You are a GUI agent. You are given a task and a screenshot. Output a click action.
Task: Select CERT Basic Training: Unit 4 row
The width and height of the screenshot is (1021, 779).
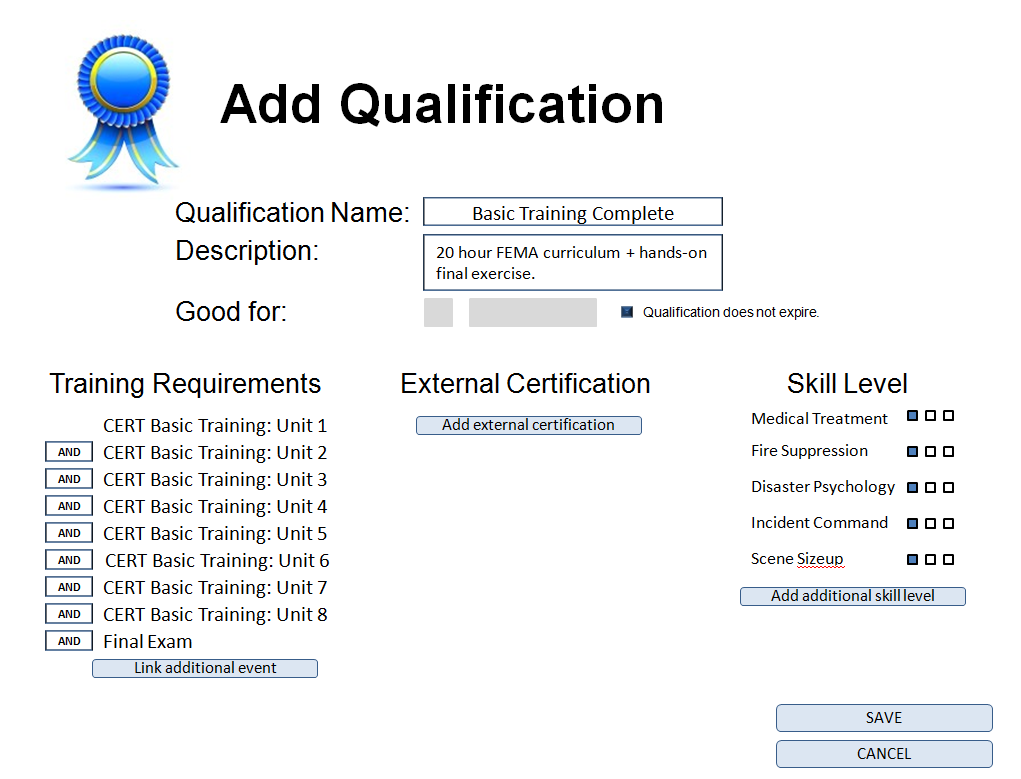(x=215, y=507)
